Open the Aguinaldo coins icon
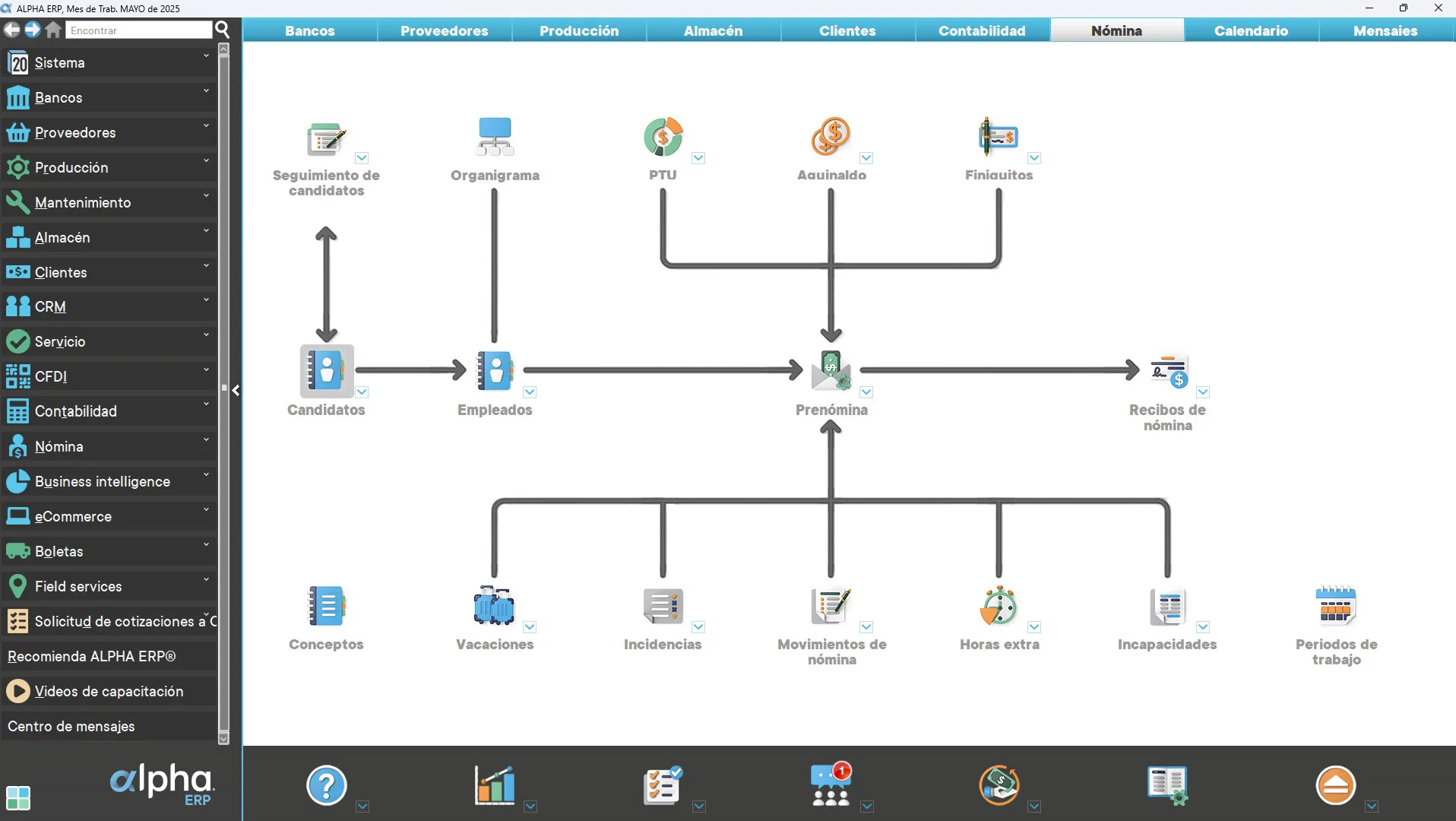Image resolution: width=1456 pixels, height=821 pixels. pyautogui.click(x=831, y=136)
